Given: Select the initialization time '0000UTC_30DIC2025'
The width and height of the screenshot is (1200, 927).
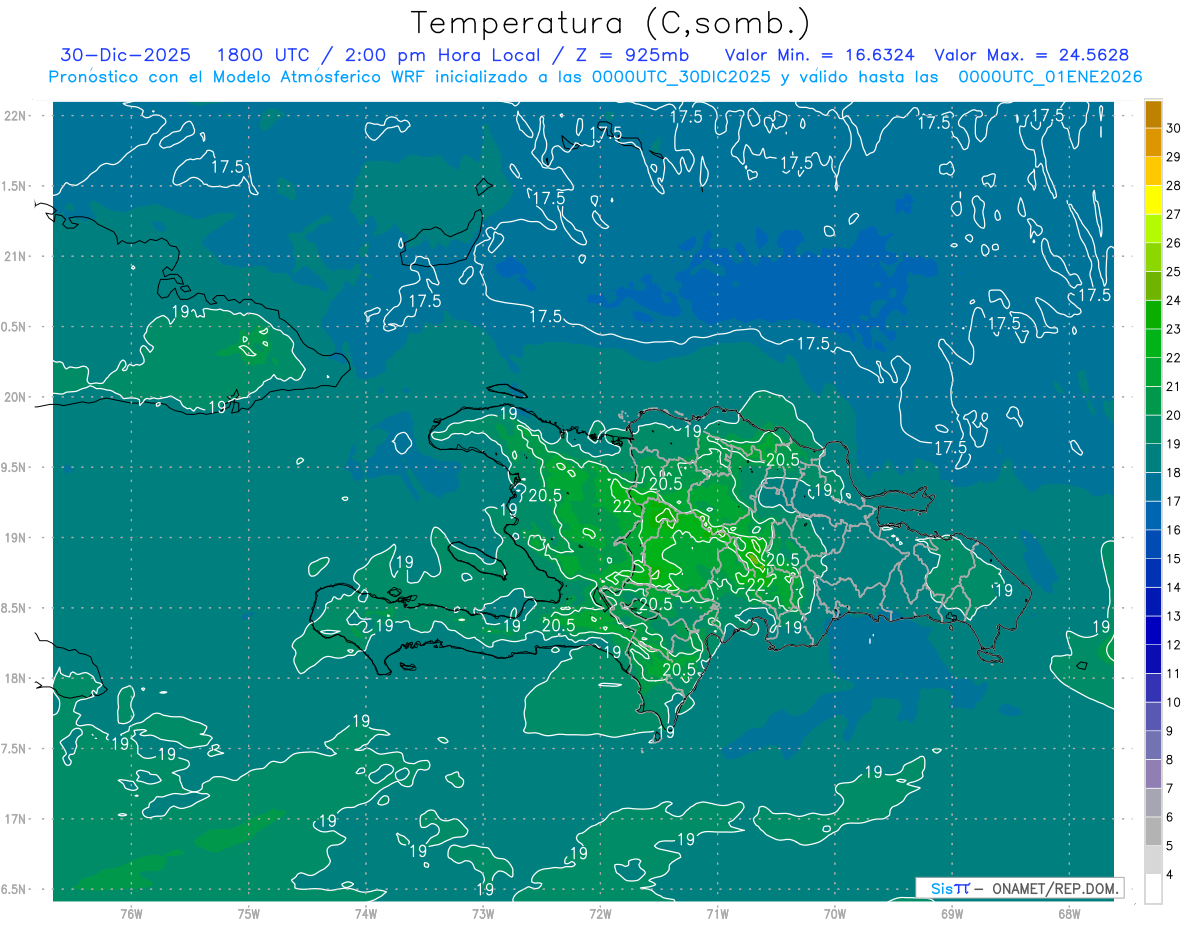Looking at the screenshot, I should point(682,77).
